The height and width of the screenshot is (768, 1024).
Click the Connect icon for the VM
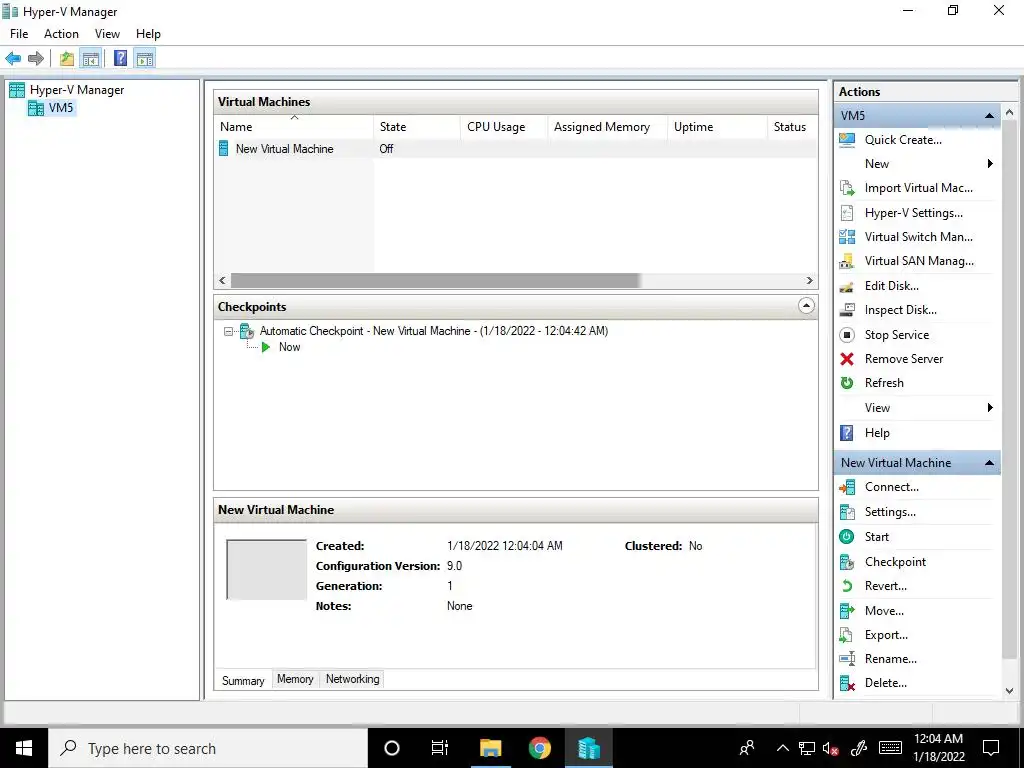click(x=847, y=487)
